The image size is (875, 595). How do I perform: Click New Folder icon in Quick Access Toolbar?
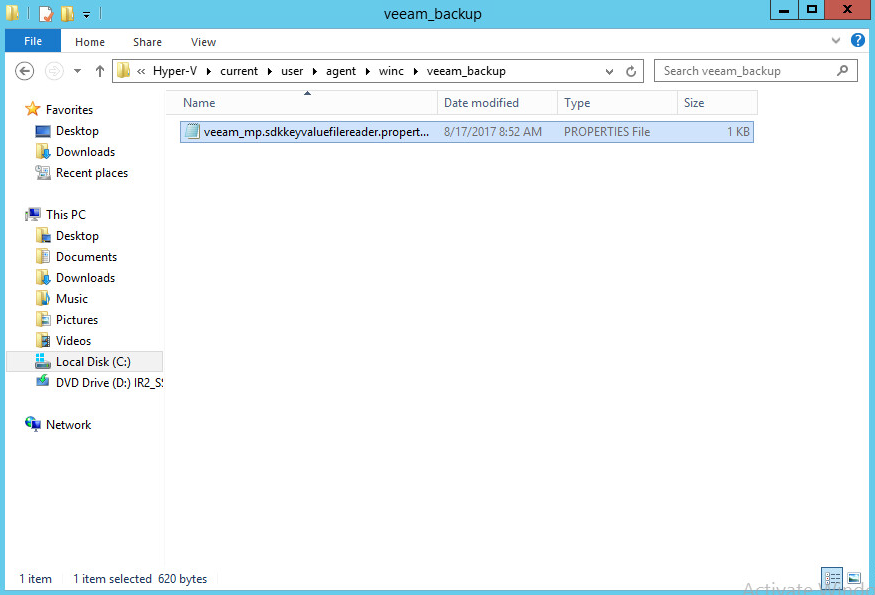(67, 14)
